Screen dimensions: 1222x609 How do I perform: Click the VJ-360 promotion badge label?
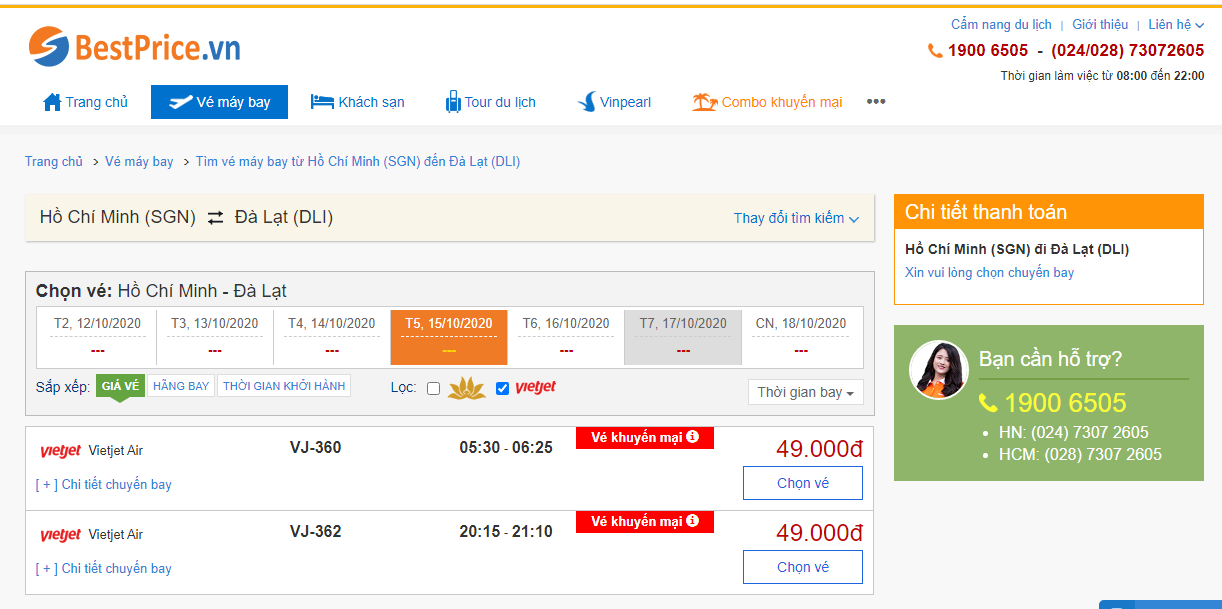tap(645, 438)
